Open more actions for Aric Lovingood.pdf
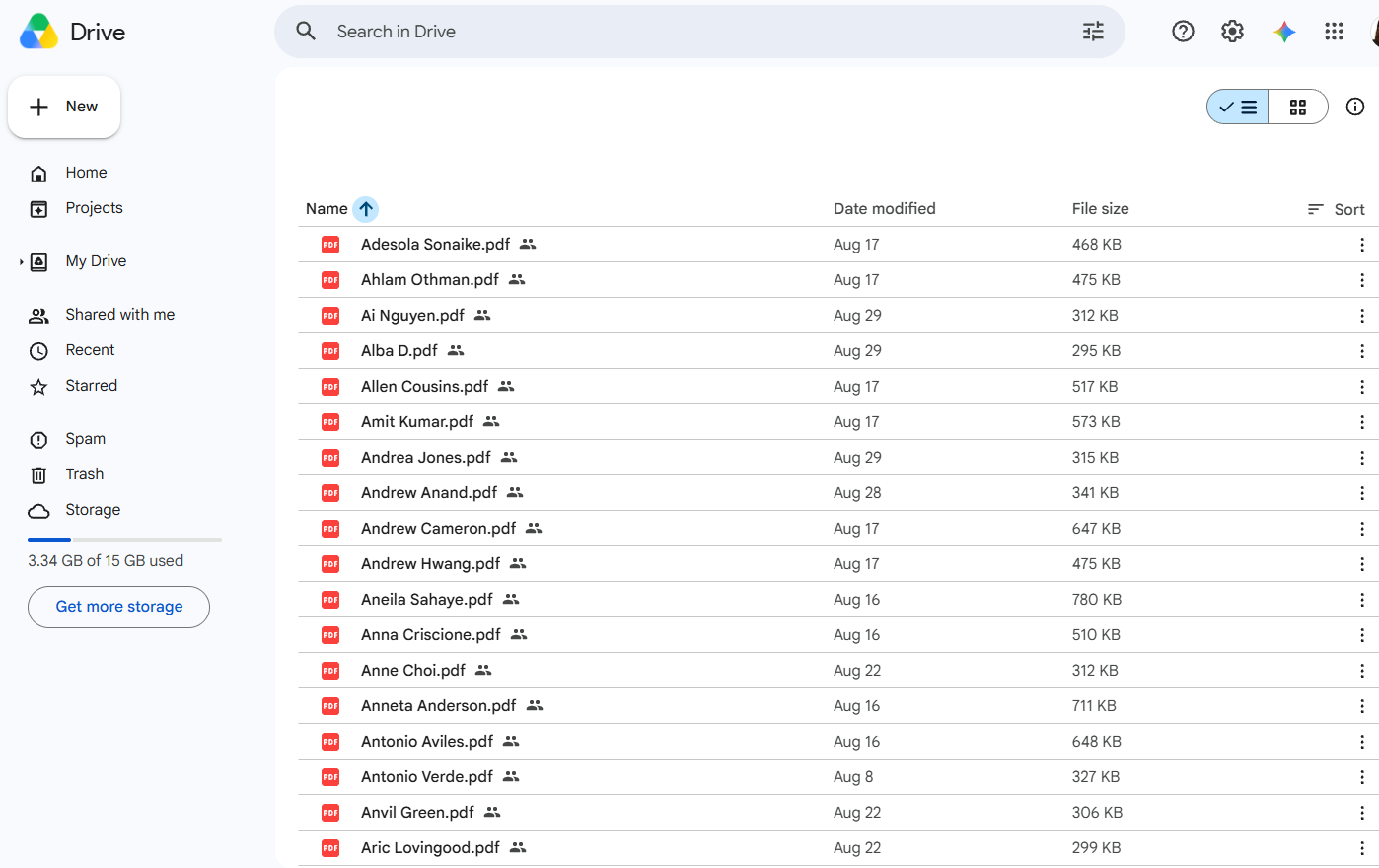This screenshot has width=1379, height=868. tap(1362, 848)
